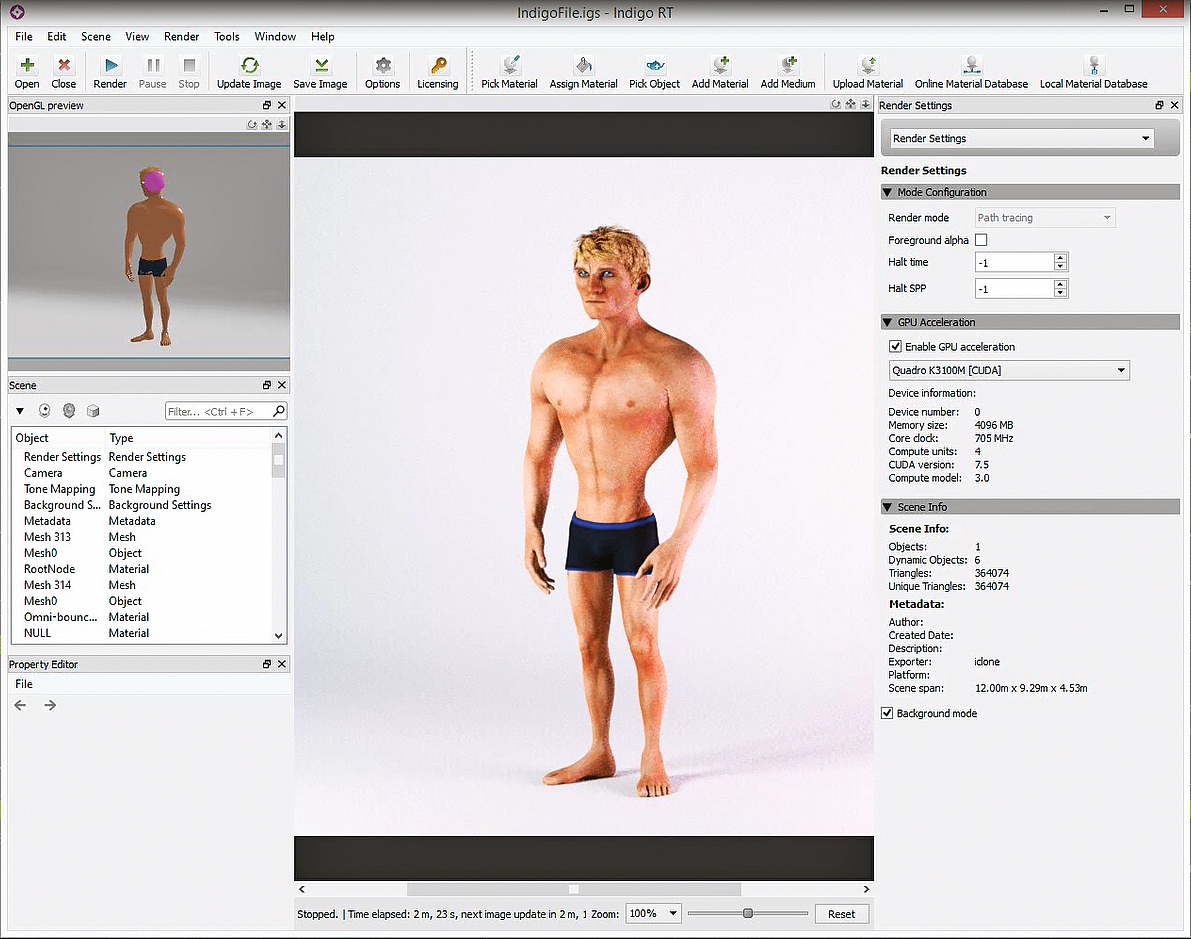Open the Tools menu
Screen dimensions: 1191x939
[226, 36]
